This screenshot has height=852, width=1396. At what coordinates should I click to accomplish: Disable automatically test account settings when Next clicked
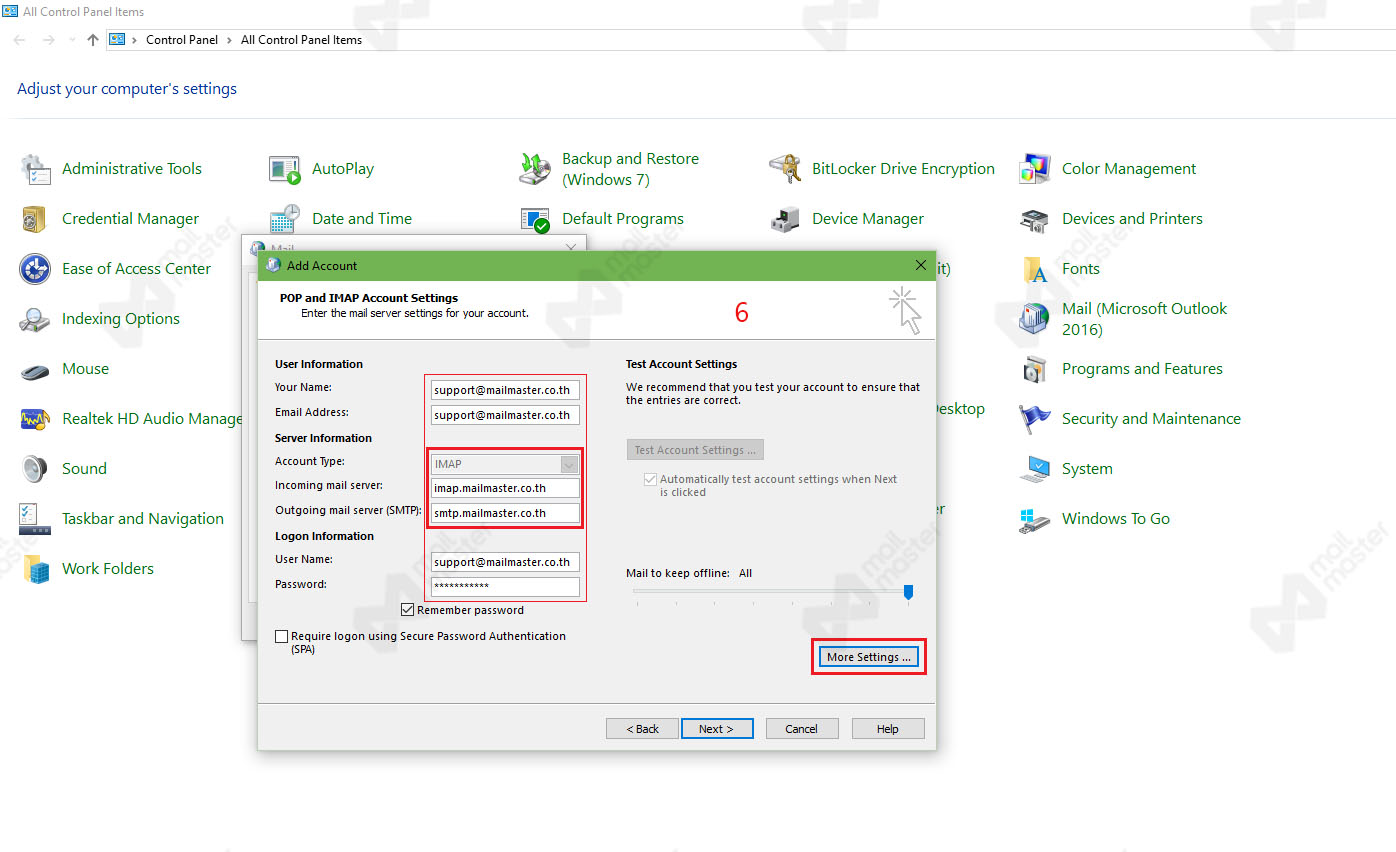[x=650, y=479]
